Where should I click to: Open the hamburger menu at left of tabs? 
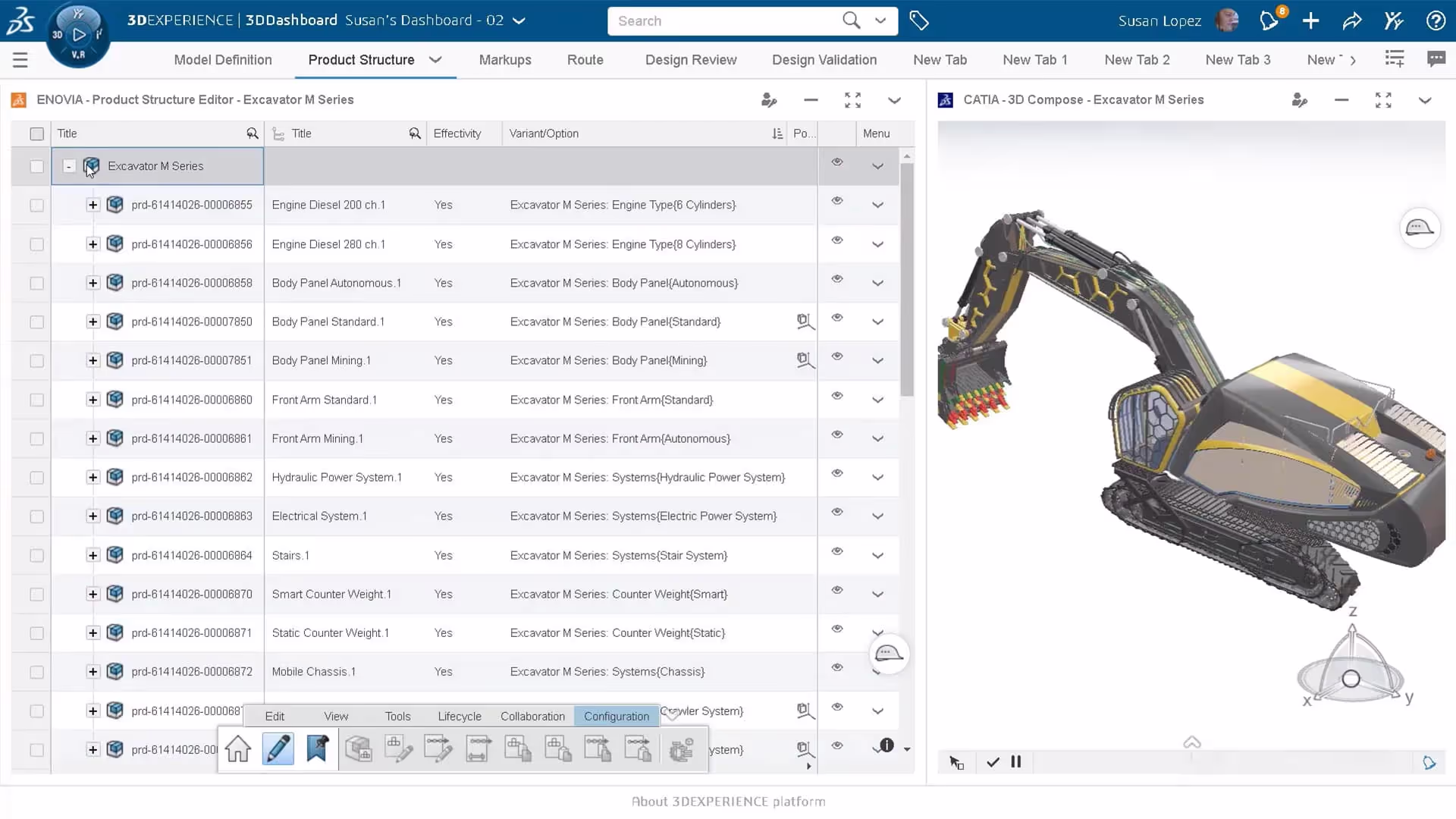20,60
